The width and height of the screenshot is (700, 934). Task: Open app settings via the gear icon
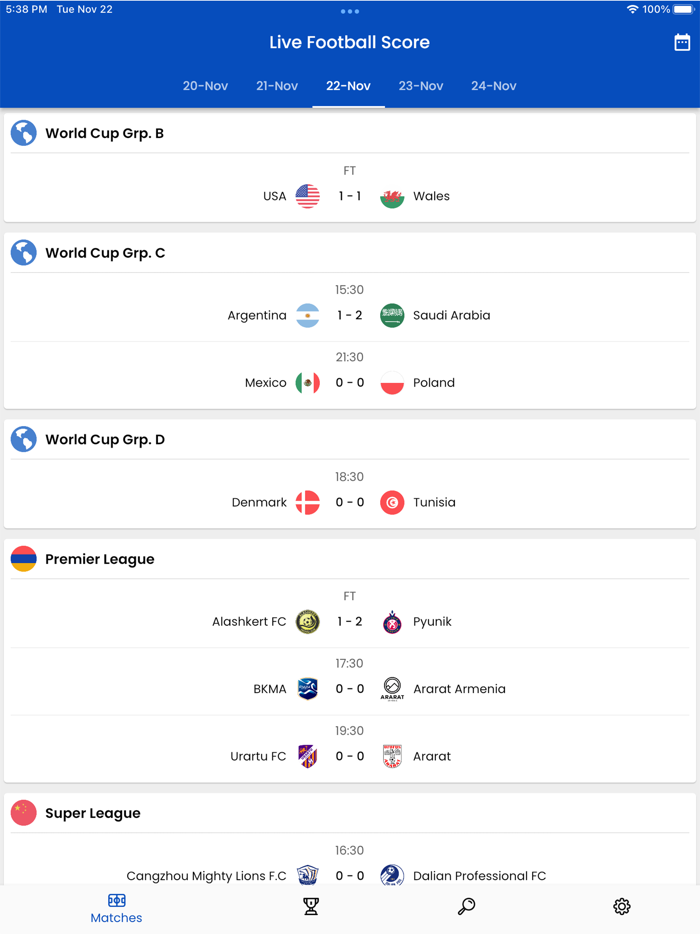click(619, 906)
